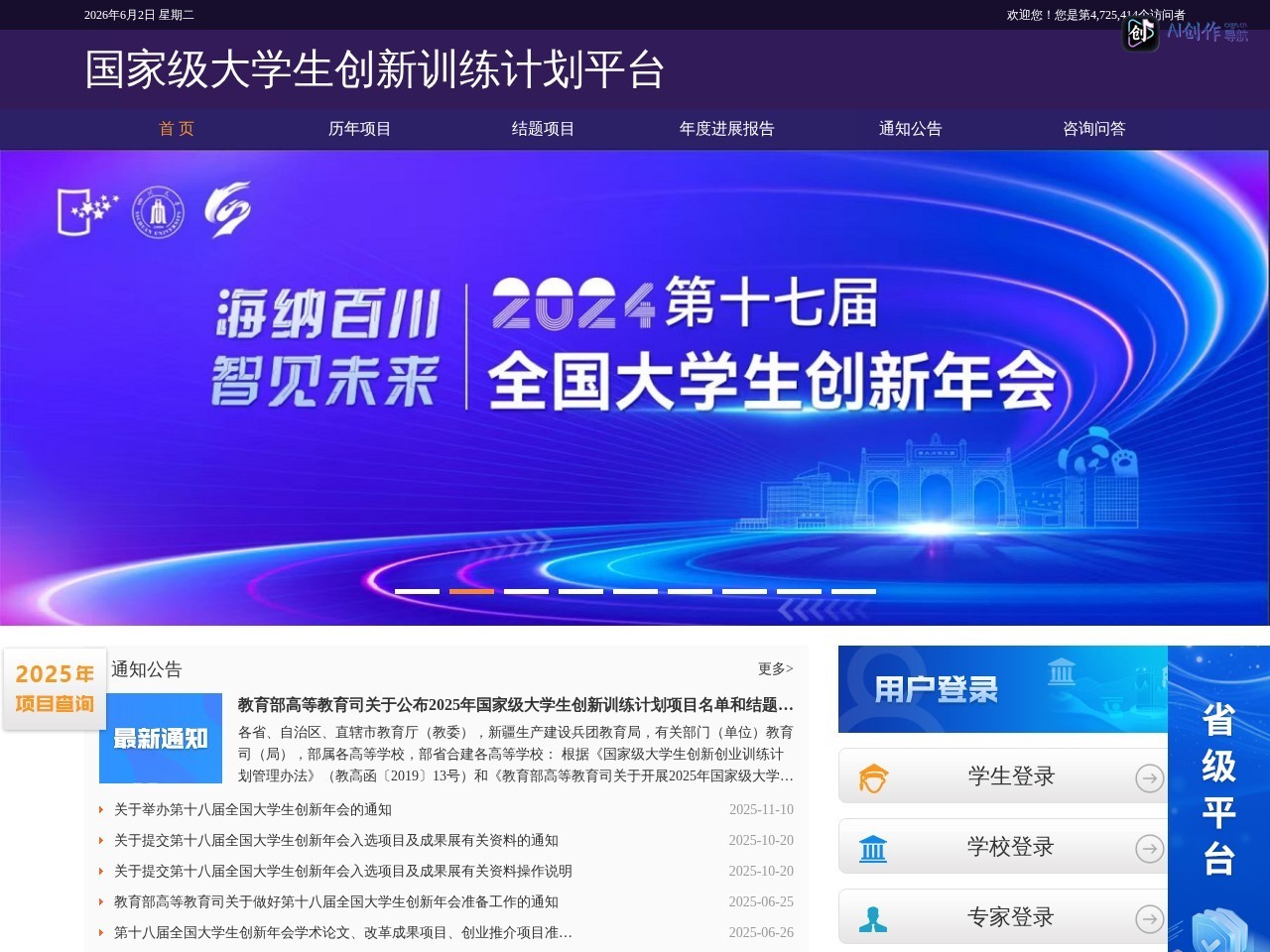Screen dimensions: 1270x952
Task: Click the date 2025-06-25 in the notice list
Action: (761, 901)
